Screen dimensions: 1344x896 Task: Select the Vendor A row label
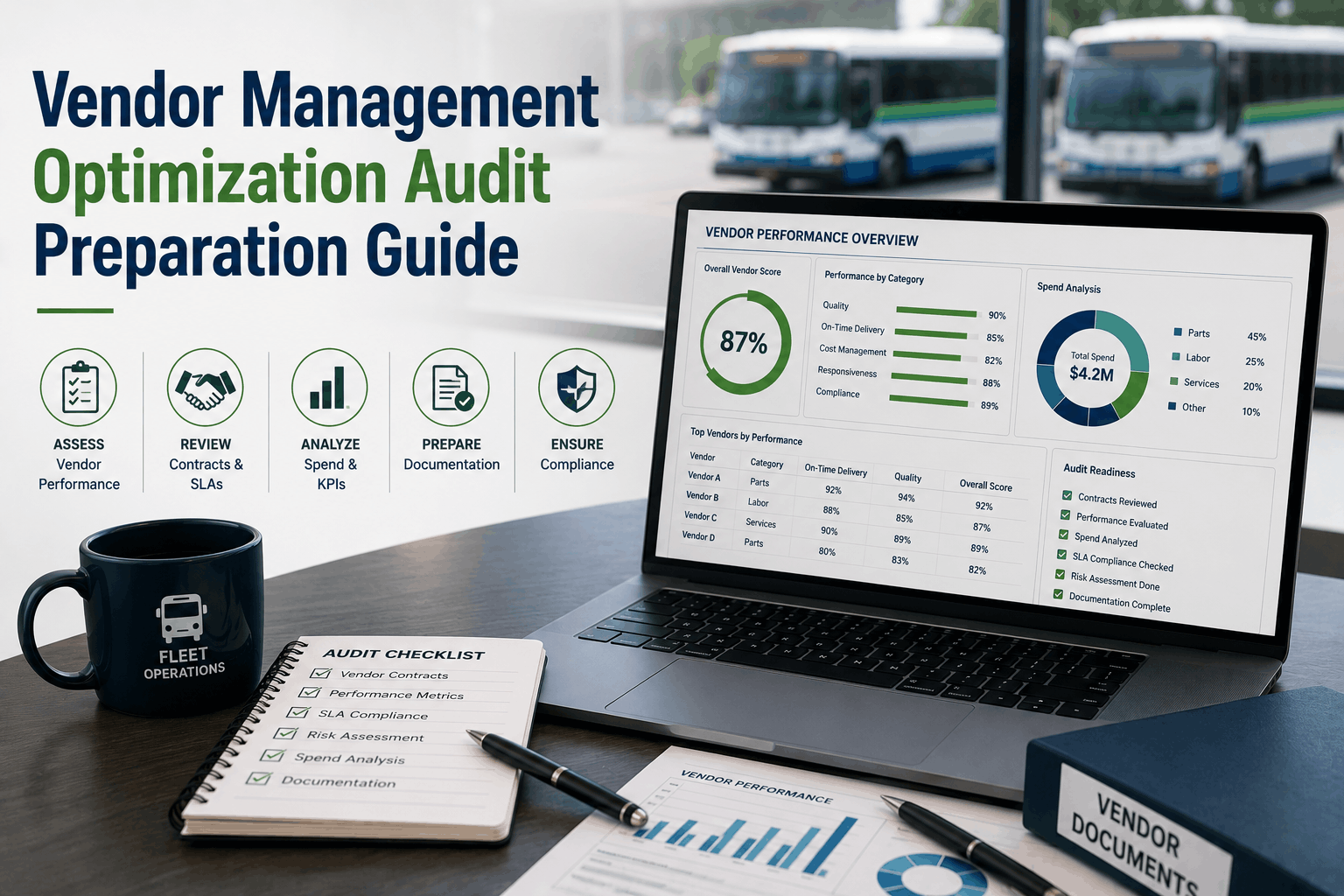703,476
